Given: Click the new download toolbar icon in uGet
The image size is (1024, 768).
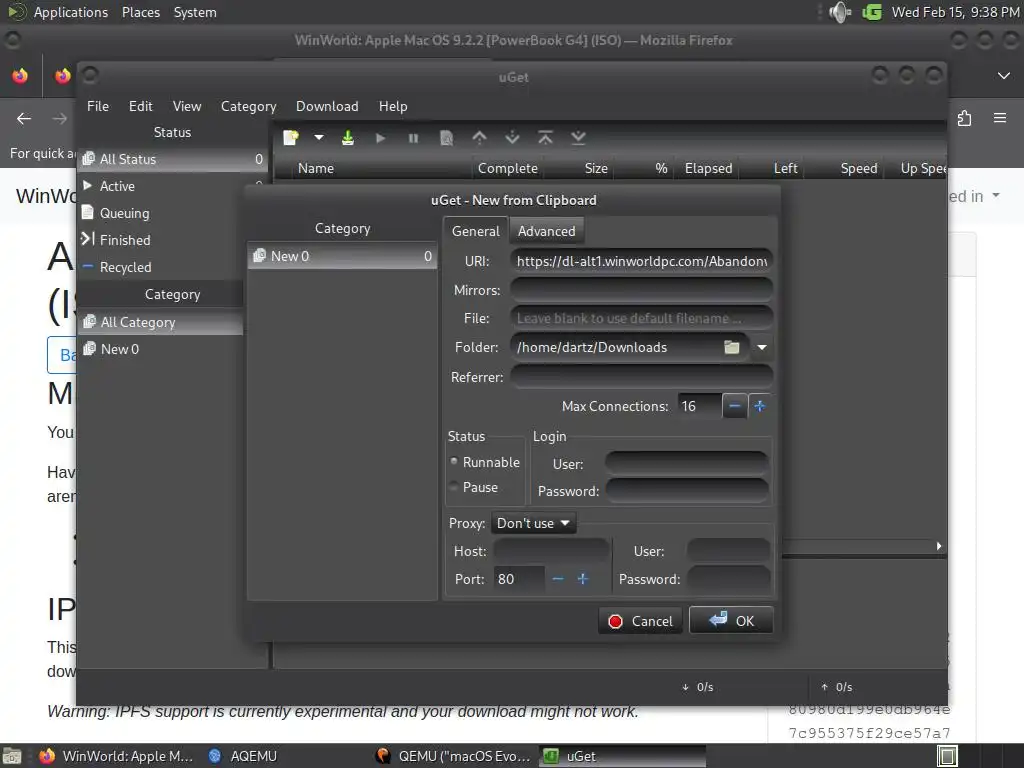Looking at the screenshot, I should [291, 138].
